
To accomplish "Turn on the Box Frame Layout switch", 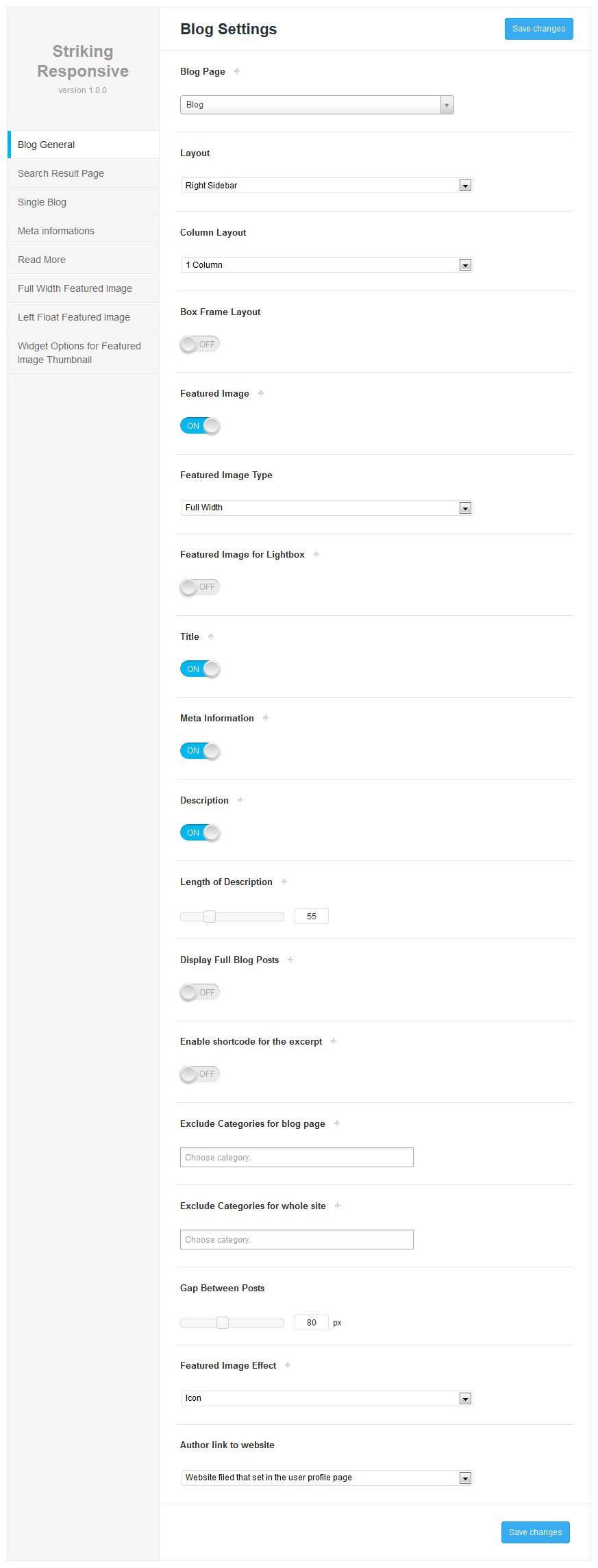I will coord(200,344).
